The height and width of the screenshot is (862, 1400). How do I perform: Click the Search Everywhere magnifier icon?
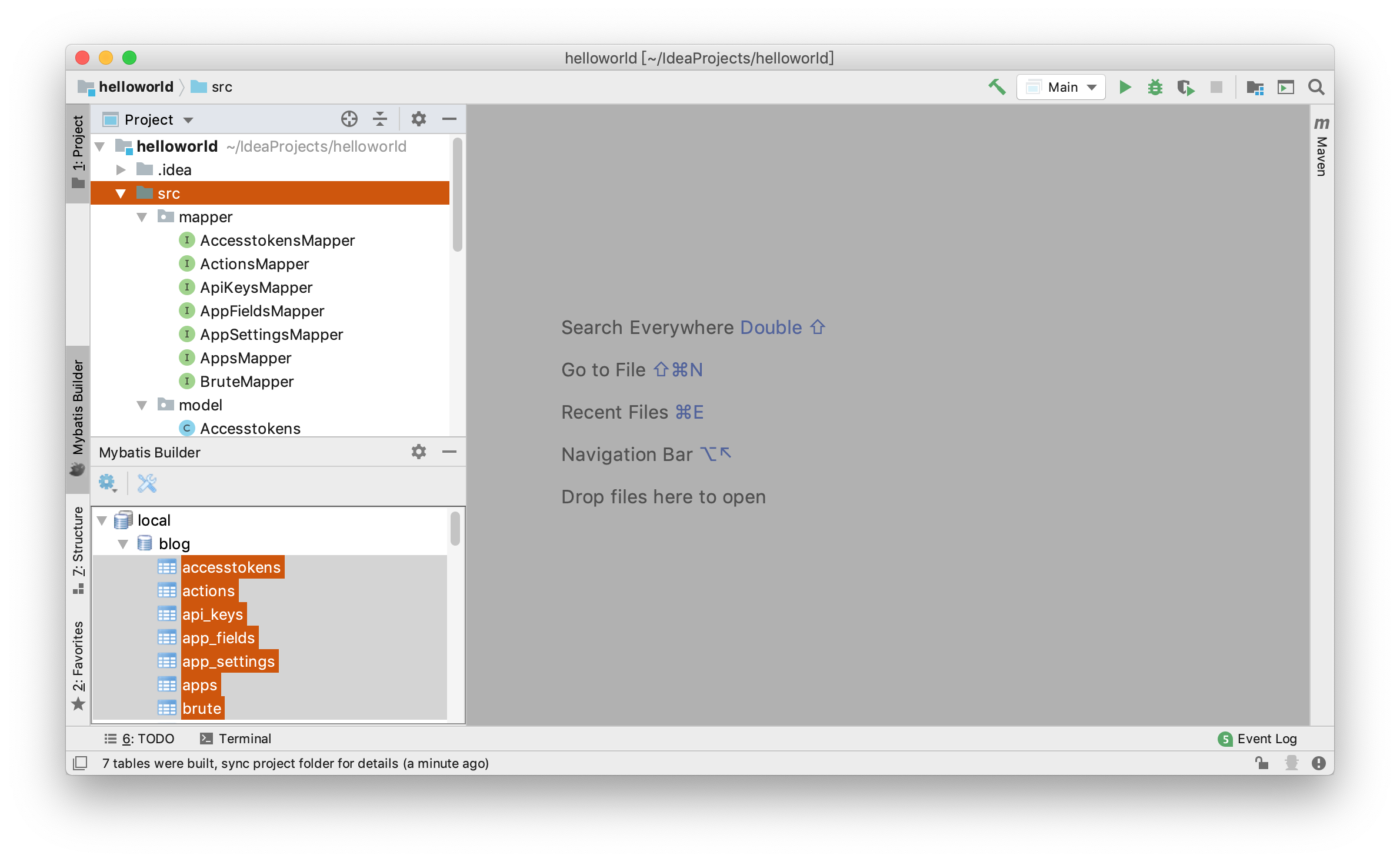tap(1316, 88)
